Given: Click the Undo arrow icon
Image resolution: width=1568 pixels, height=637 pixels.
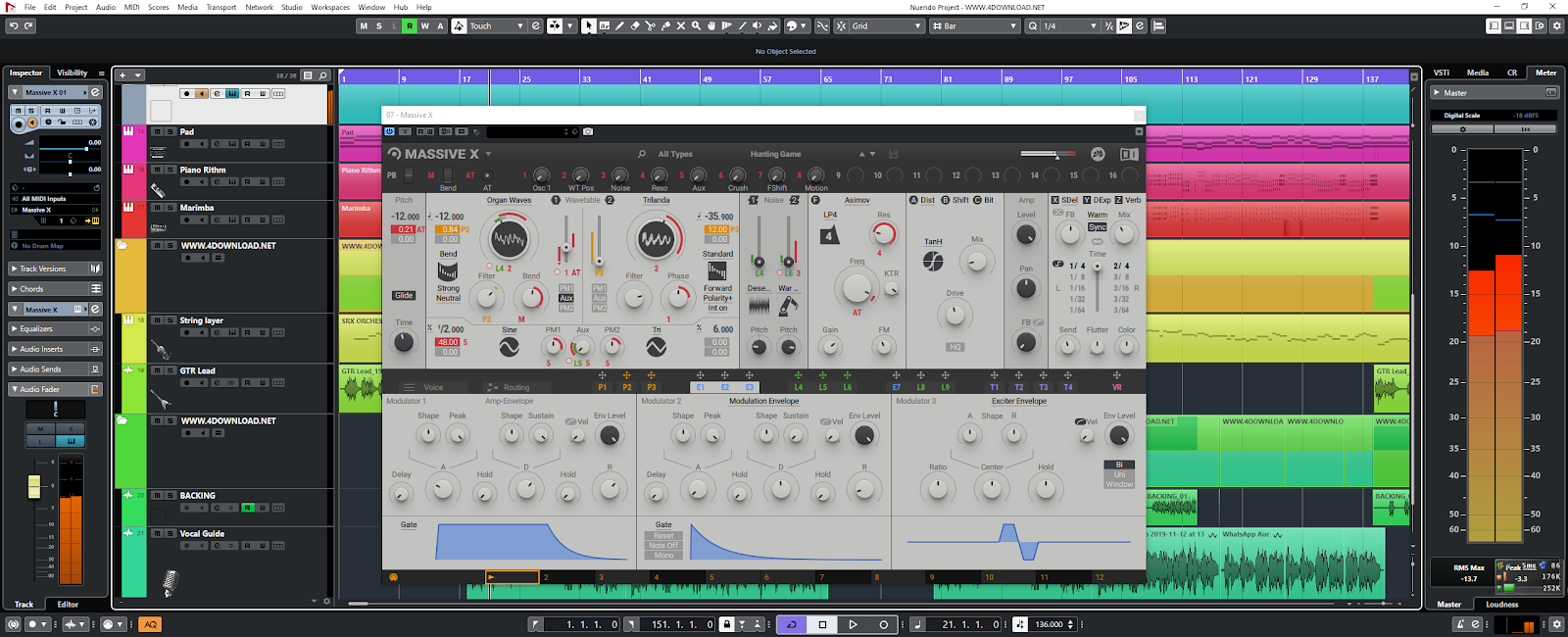Looking at the screenshot, I should click(x=13, y=26).
